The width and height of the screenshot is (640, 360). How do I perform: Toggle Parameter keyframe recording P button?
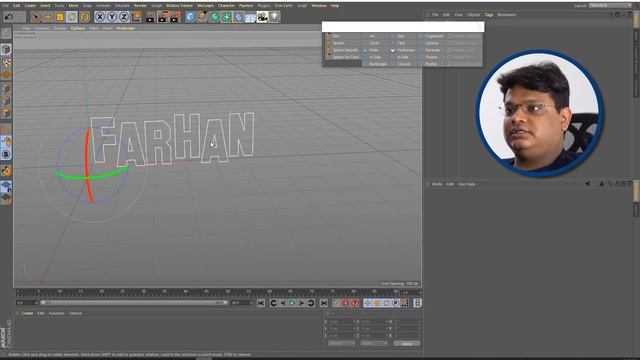click(396, 303)
